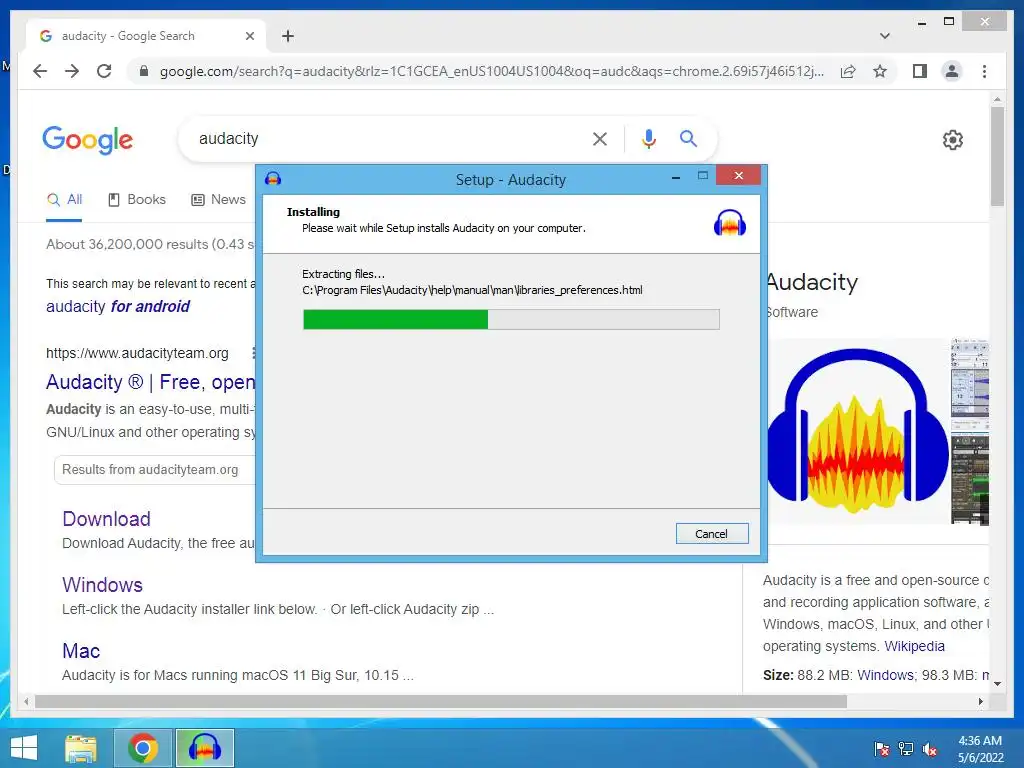This screenshot has width=1024, height=768.
Task: Click the Chrome taskbar icon
Action: pyautogui.click(x=143, y=748)
